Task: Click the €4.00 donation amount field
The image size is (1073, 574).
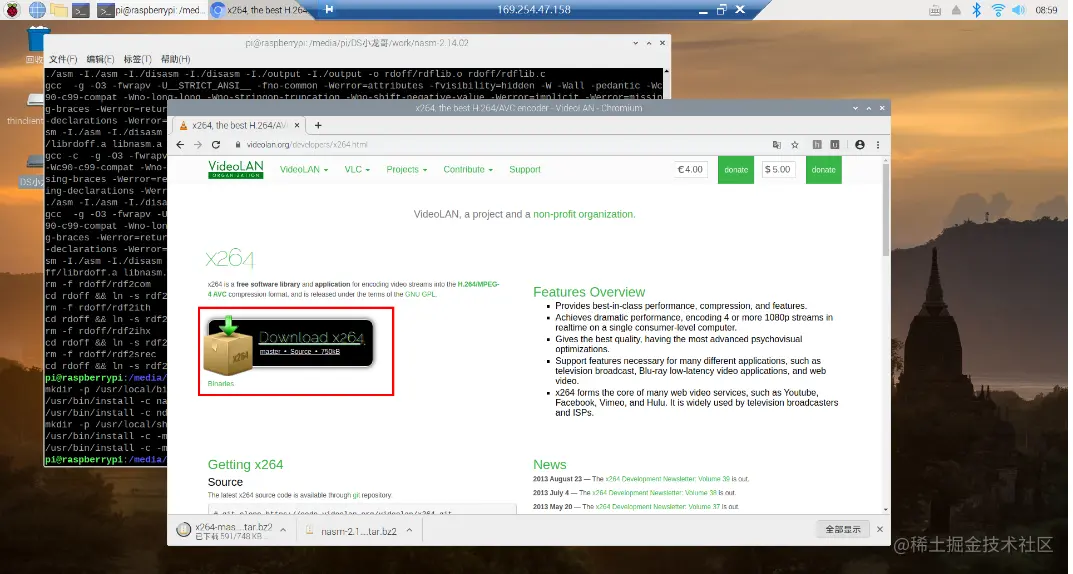Action: coord(690,169)
